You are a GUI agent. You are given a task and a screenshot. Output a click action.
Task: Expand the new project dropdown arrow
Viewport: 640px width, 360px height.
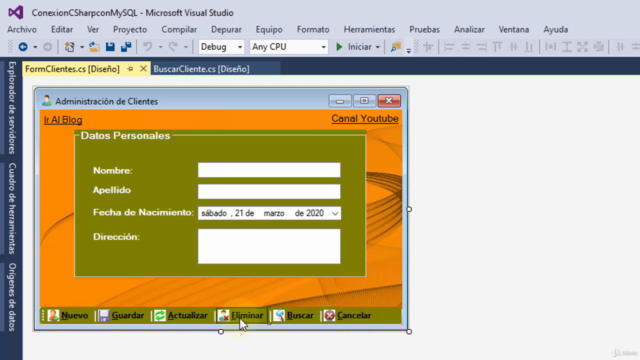(82, 47)
